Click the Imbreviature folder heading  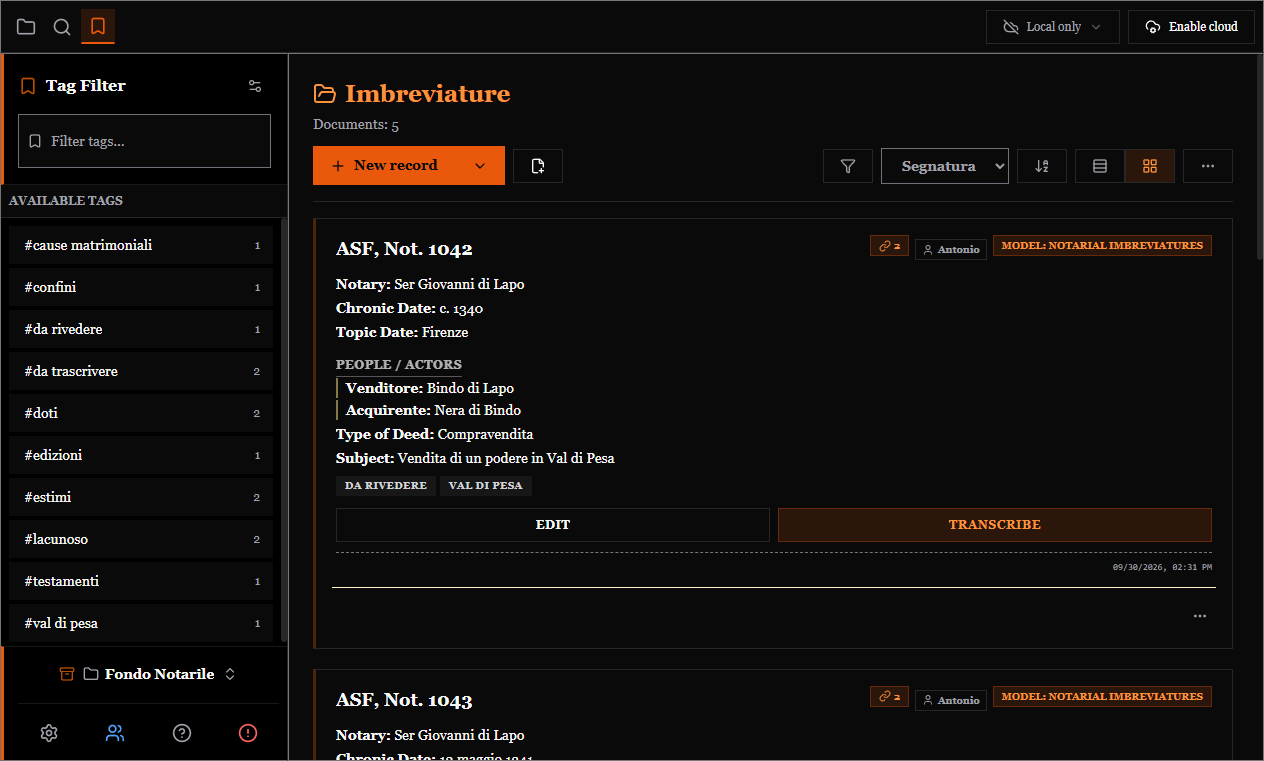pos(427,94)
